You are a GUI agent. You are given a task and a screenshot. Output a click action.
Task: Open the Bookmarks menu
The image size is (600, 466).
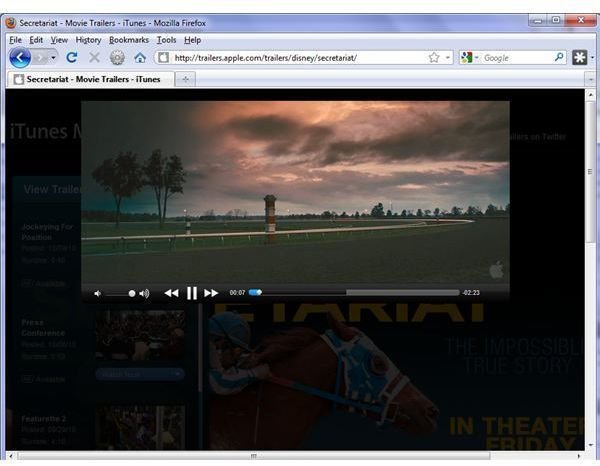[x=129, y=40]
